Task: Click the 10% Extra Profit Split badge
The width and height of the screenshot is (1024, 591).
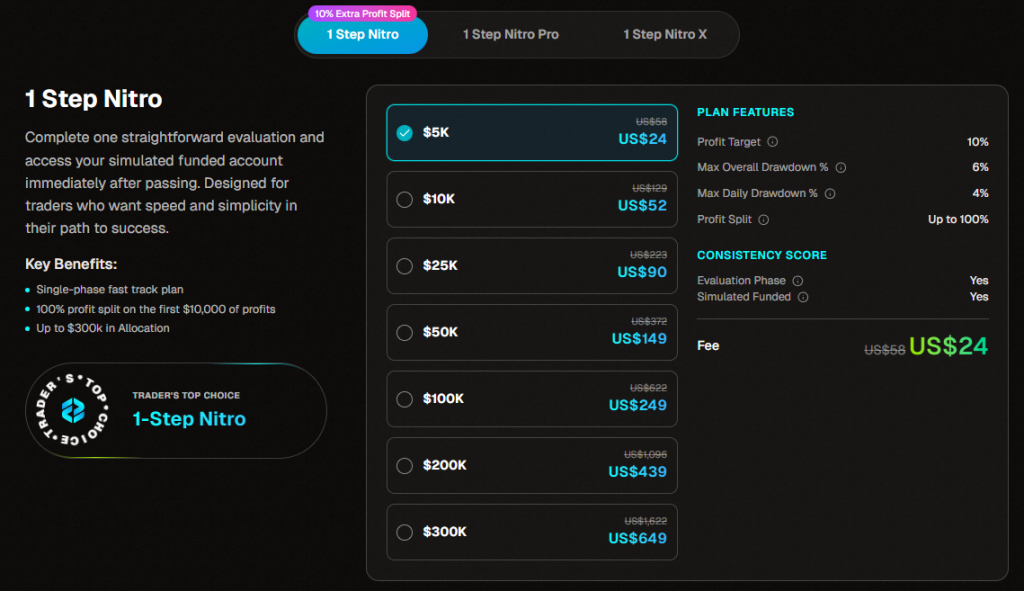Action: pyautogui.click(x=364, y=14)
